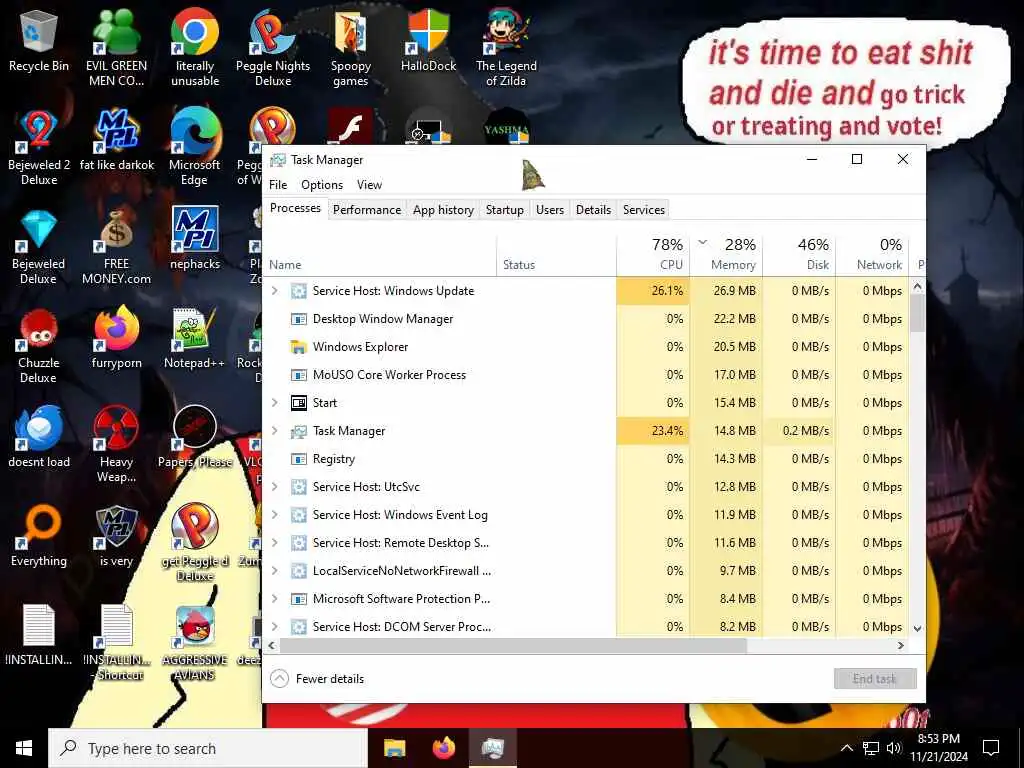Sort by Name column header
Viewport: 1024px width, 768px height.
coord(380,254)
